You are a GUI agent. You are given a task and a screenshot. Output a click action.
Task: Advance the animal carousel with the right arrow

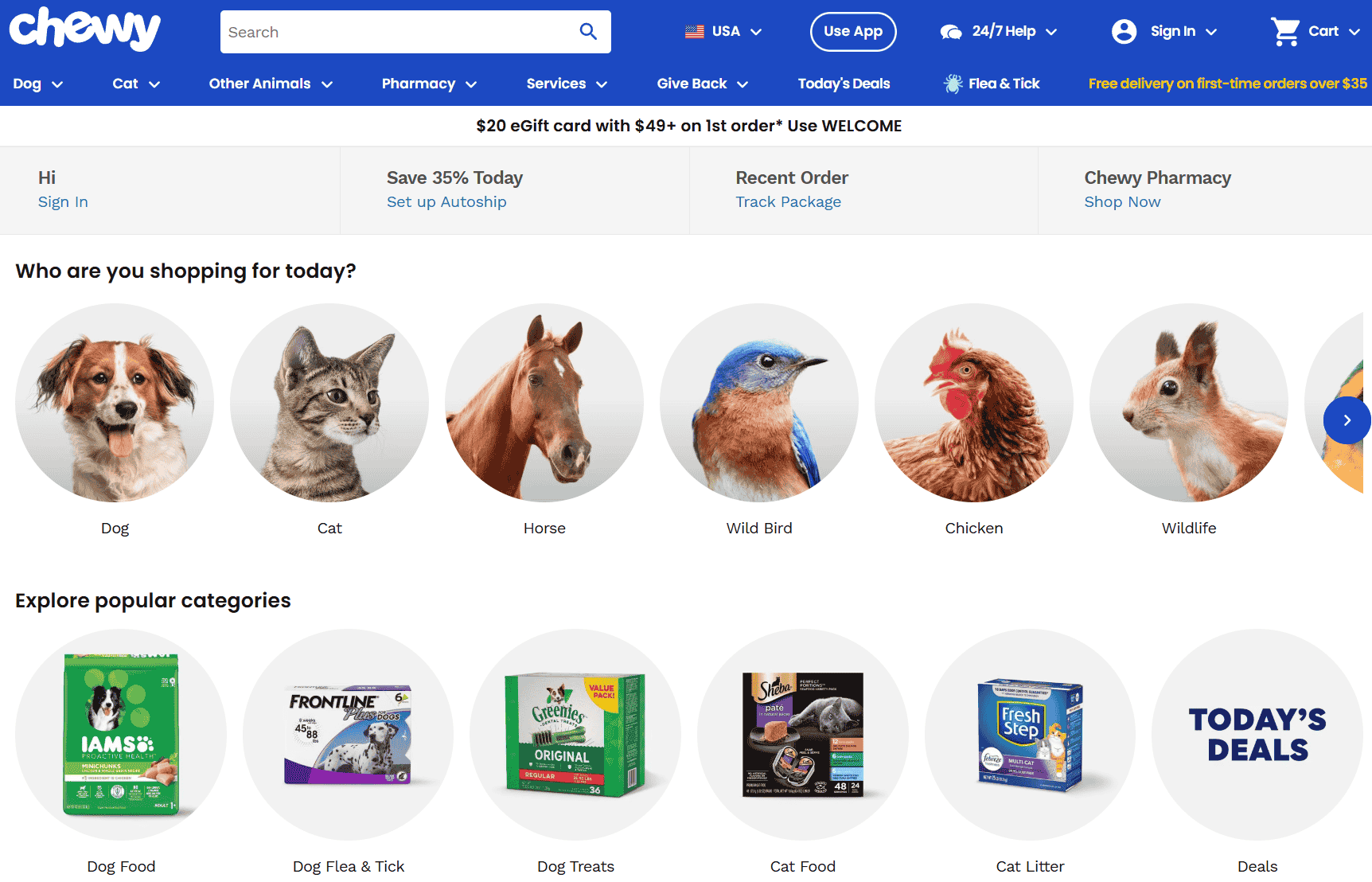[1346, 420]
